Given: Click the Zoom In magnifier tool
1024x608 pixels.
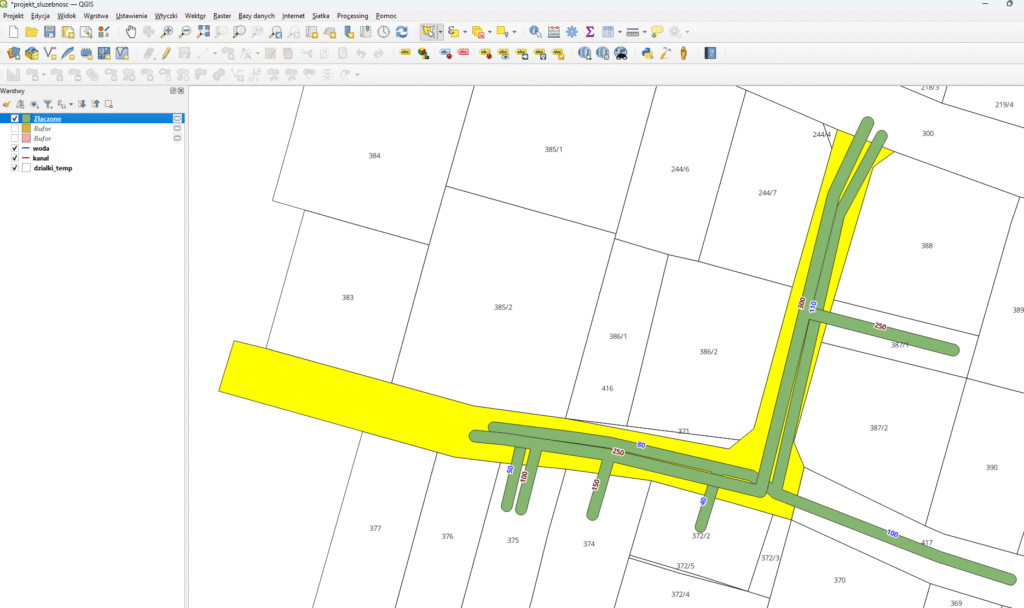Looking at the screenshot, I should tap(167, 32).
